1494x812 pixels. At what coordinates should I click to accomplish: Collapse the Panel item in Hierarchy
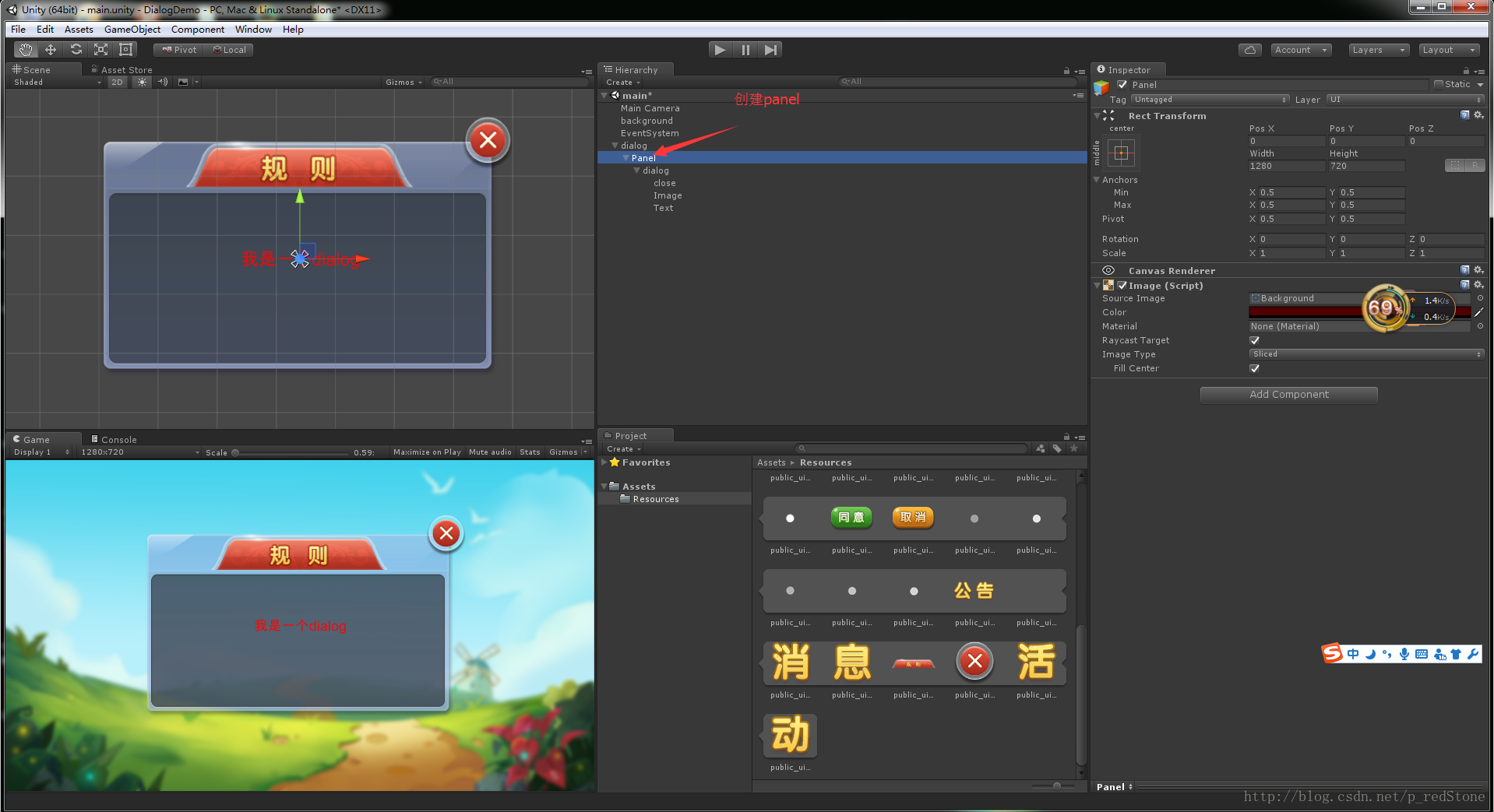pos(625,158)
